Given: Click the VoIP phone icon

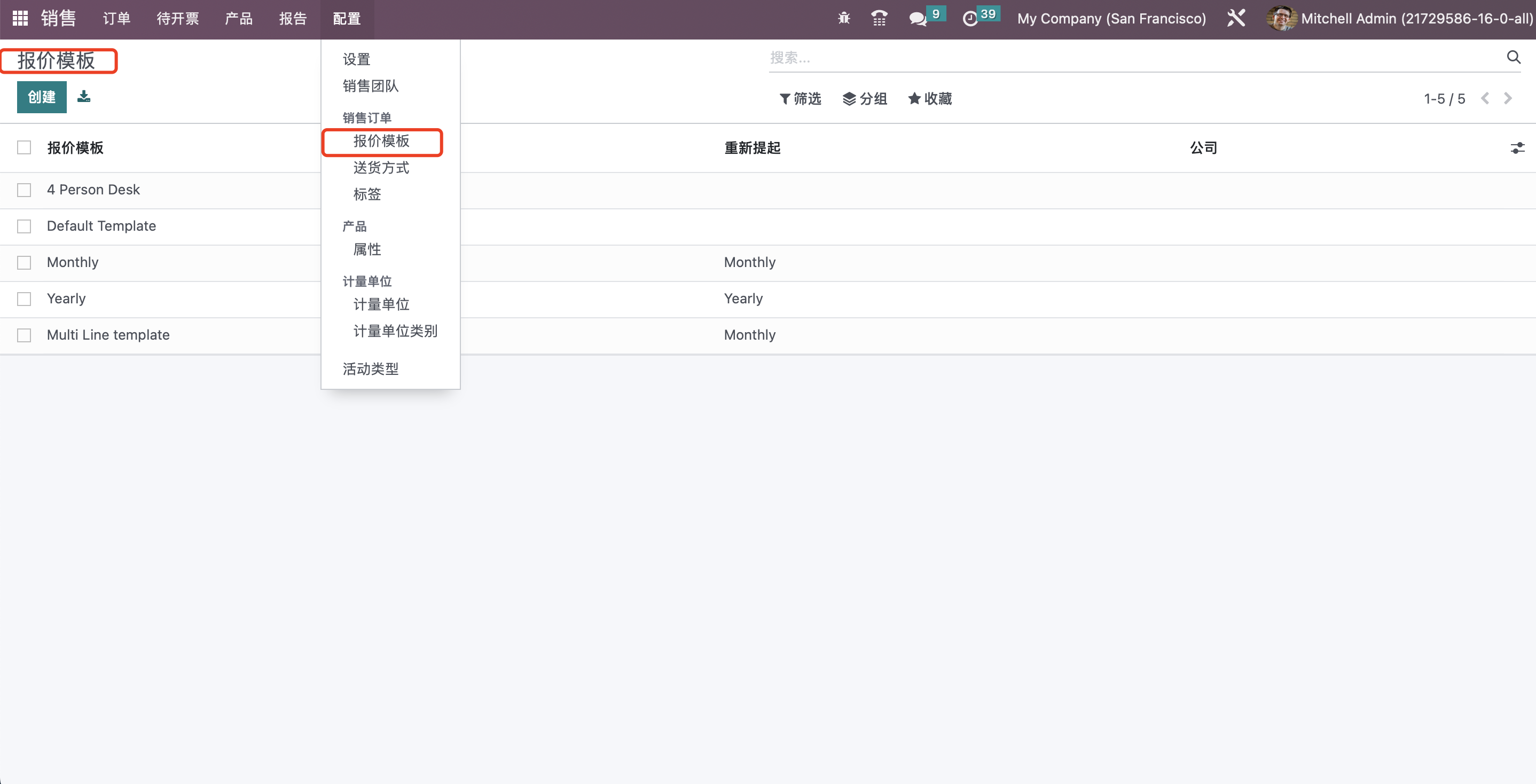Looking at the screenshot, I should tap(879, 19).
